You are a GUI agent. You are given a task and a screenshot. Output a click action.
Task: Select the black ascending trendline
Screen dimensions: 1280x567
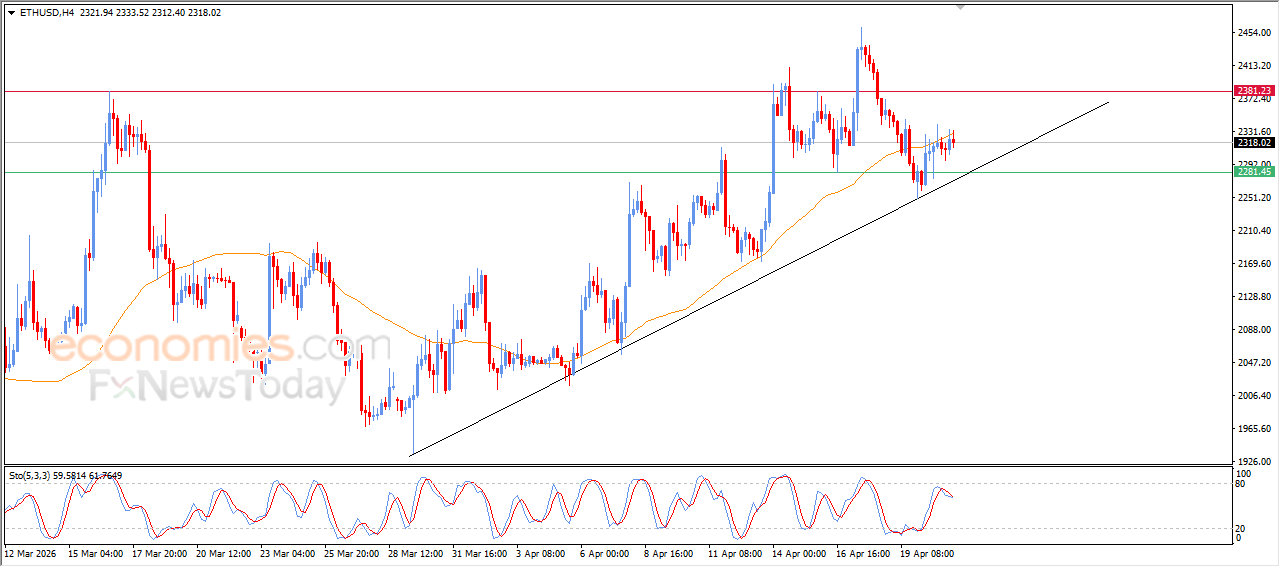[760, 279]
